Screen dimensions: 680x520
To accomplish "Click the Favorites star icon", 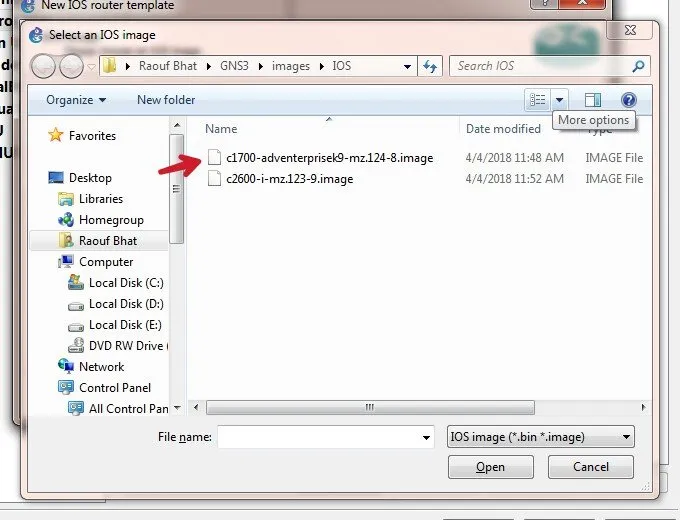I will tap(56, 135).
